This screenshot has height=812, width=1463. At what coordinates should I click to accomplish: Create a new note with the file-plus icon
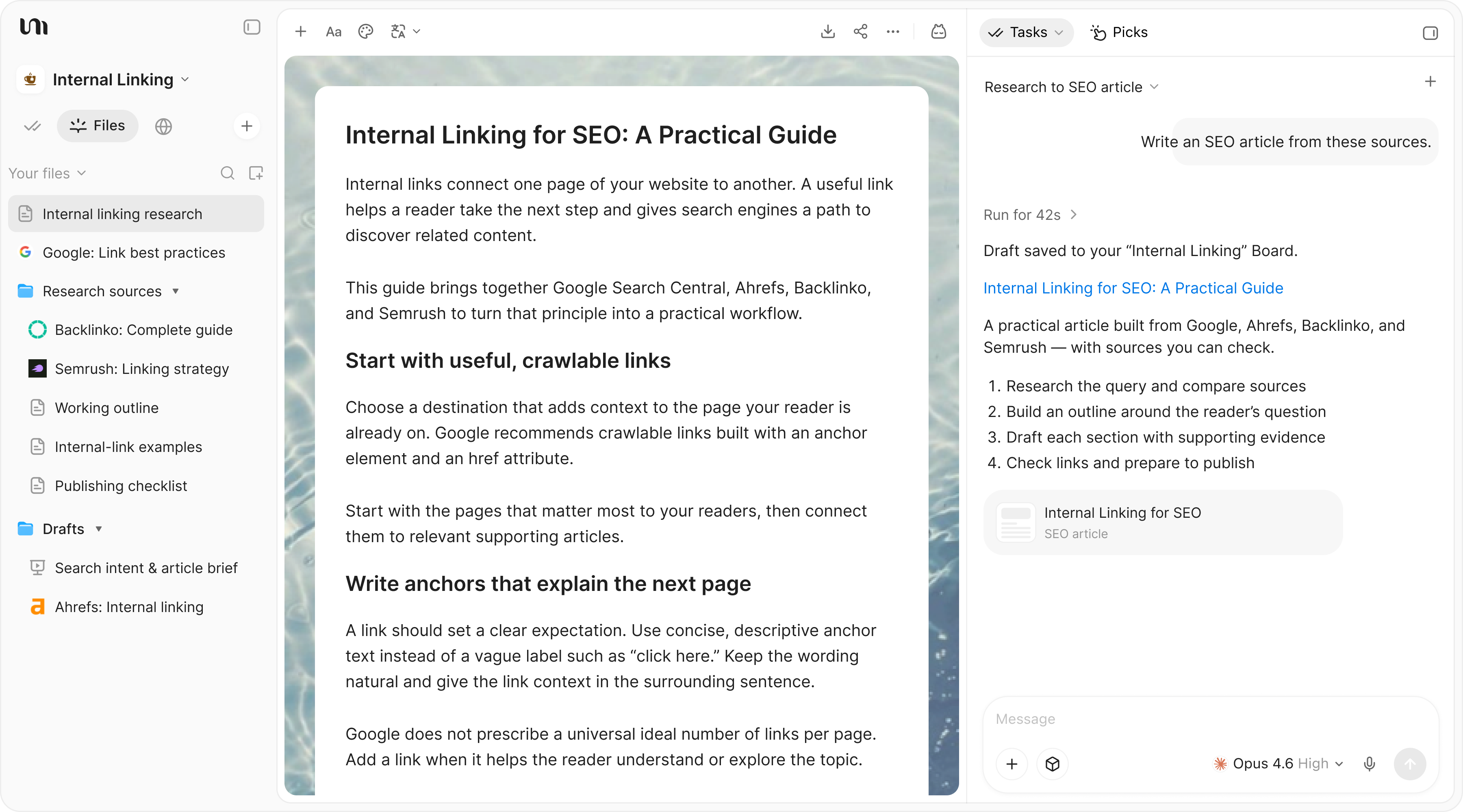point(256,173)
